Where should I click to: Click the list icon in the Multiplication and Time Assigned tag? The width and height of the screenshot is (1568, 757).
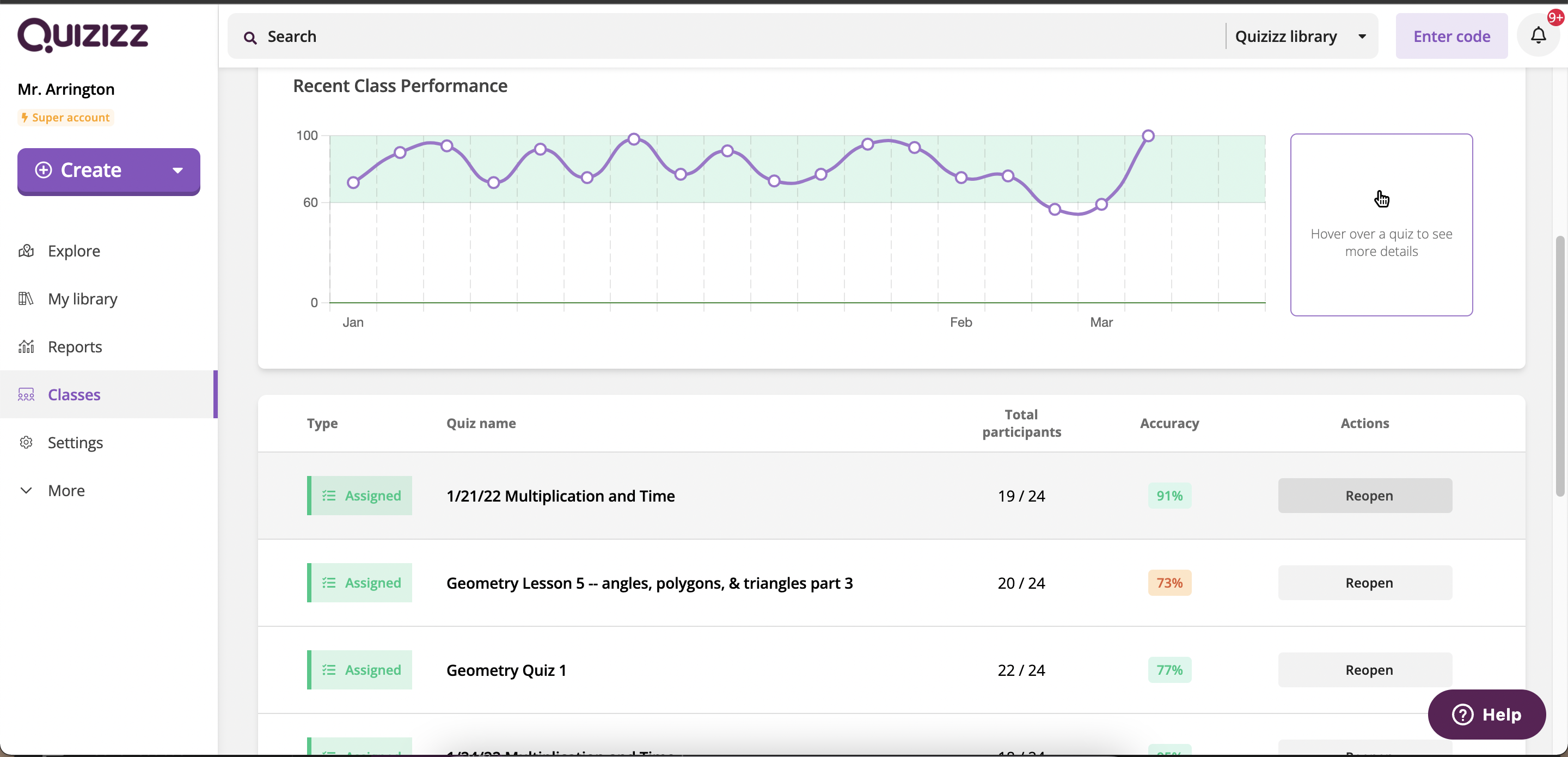tap(329, 496)
